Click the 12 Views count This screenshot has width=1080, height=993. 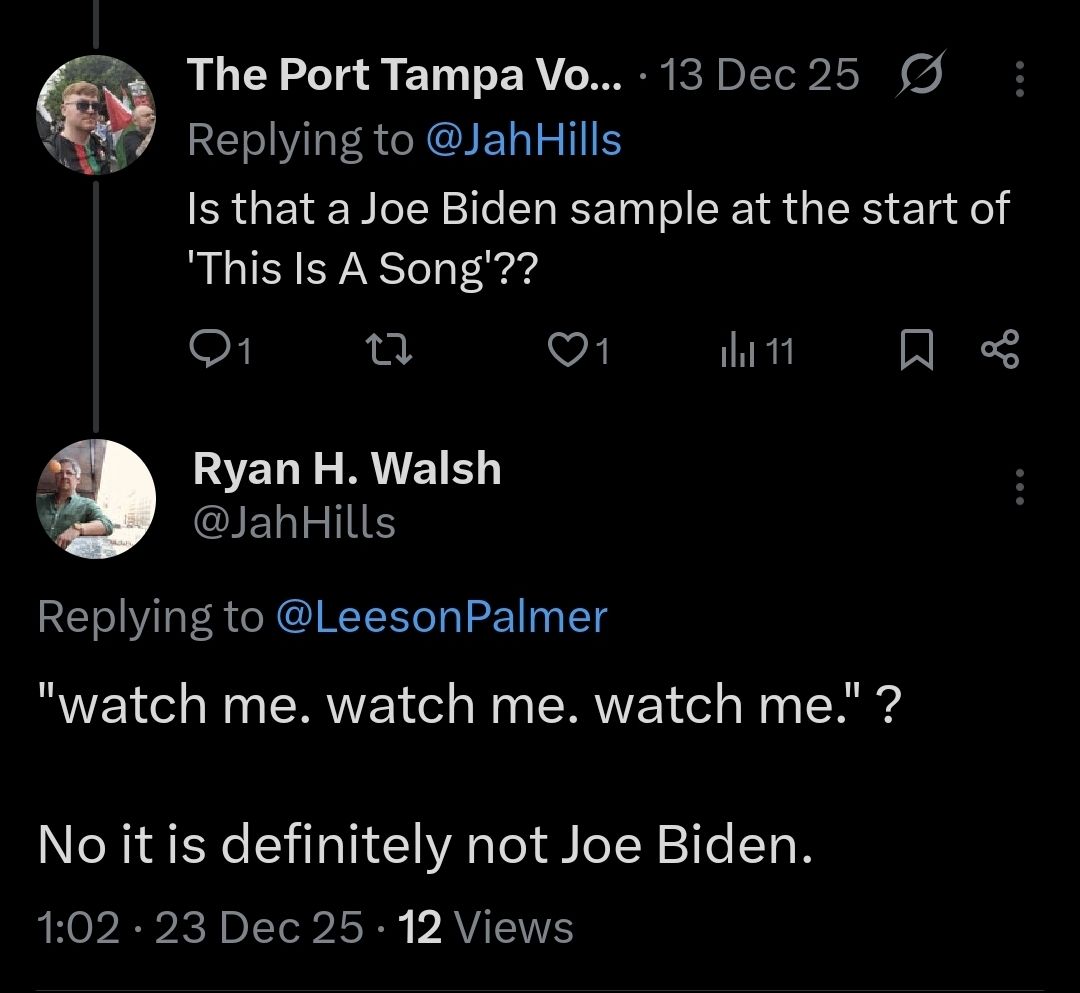(486, 927)
